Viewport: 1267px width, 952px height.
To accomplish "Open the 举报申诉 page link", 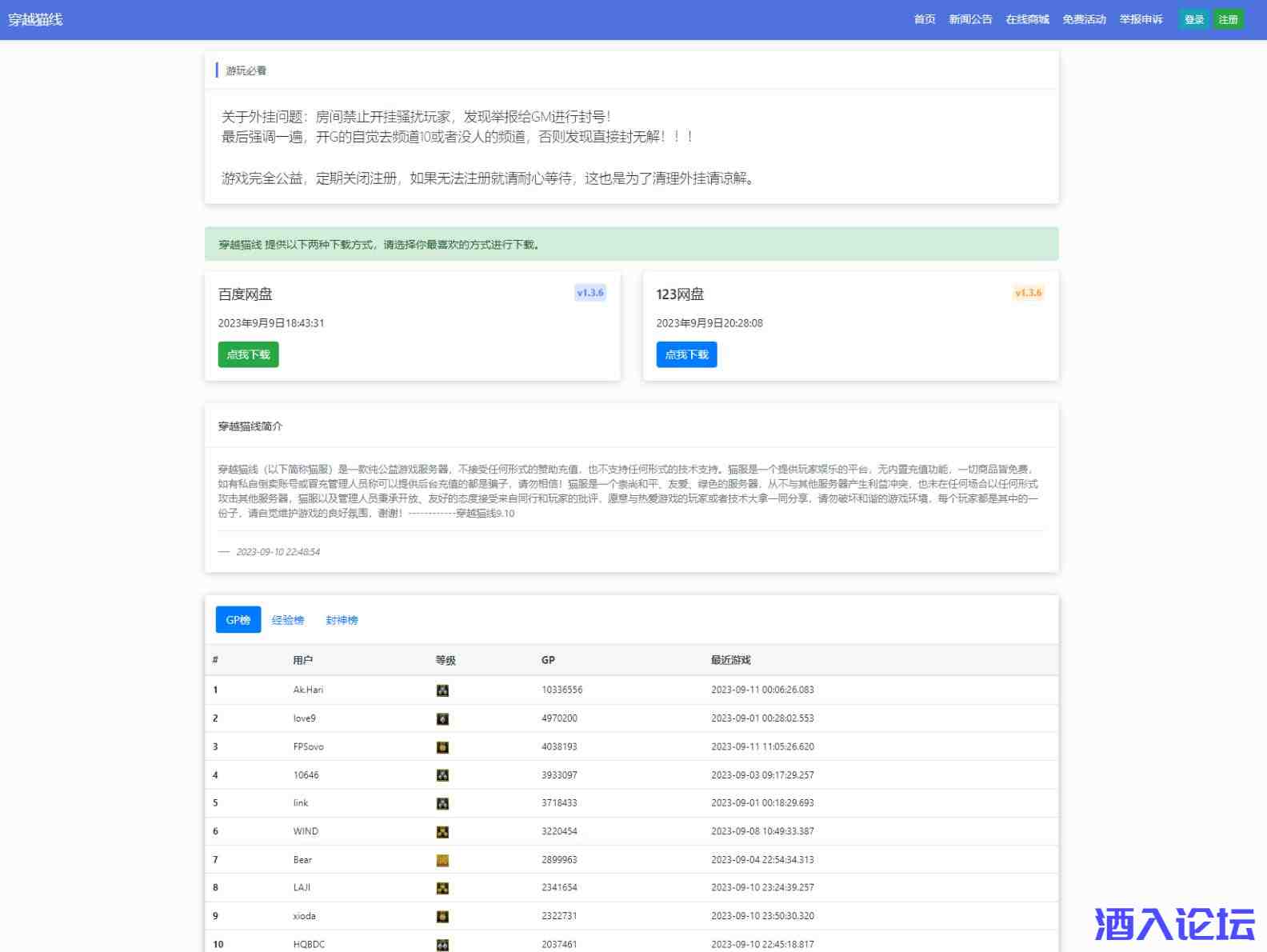I will click(x=1141, y=19).
